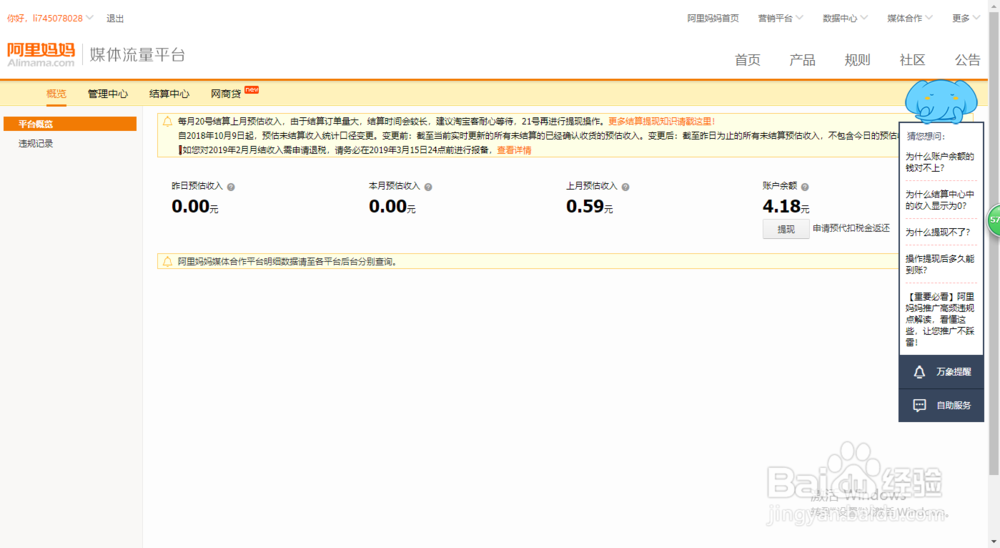Expand the 数据中心 dropdown
Screen dimensions: 1000x548
click(864, 18)
